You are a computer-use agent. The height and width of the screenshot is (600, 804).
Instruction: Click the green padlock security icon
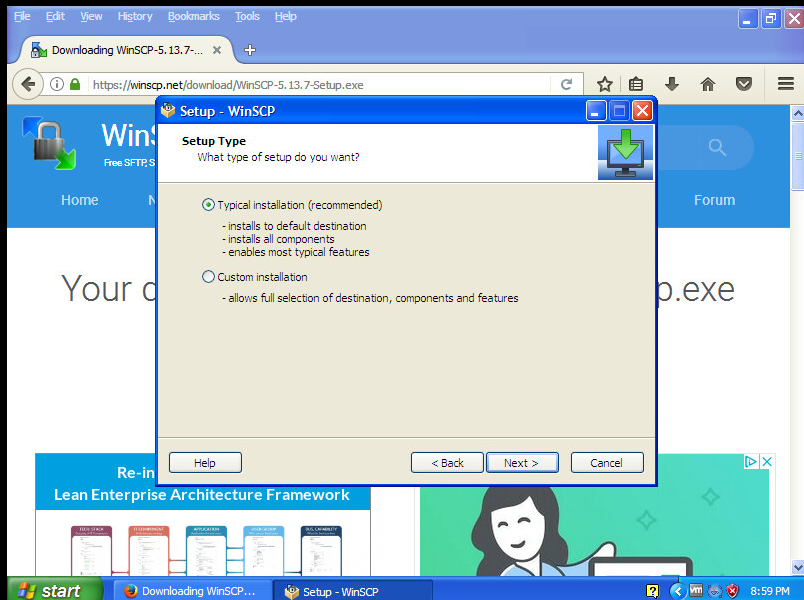point(75,84)
